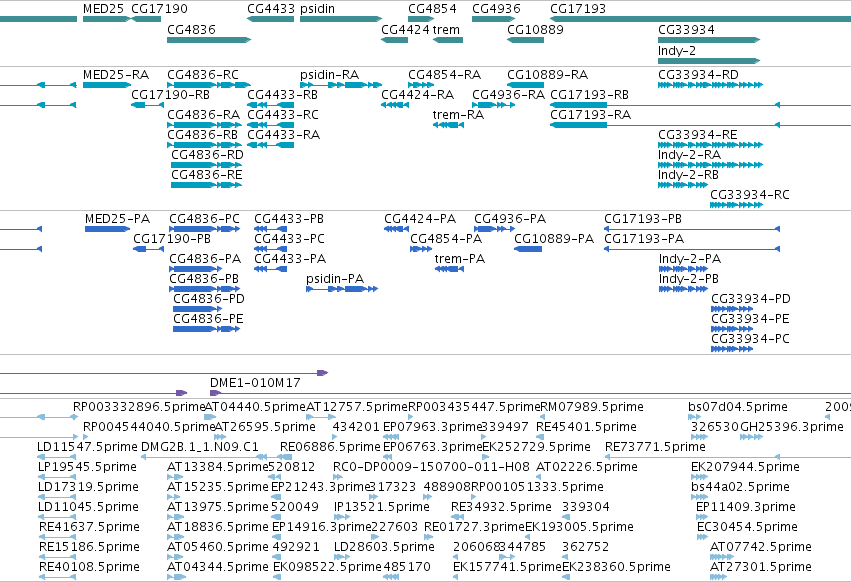Click the CG33934 gene label
Viewport: 851px width, 582px height.
tap(686, 29)
